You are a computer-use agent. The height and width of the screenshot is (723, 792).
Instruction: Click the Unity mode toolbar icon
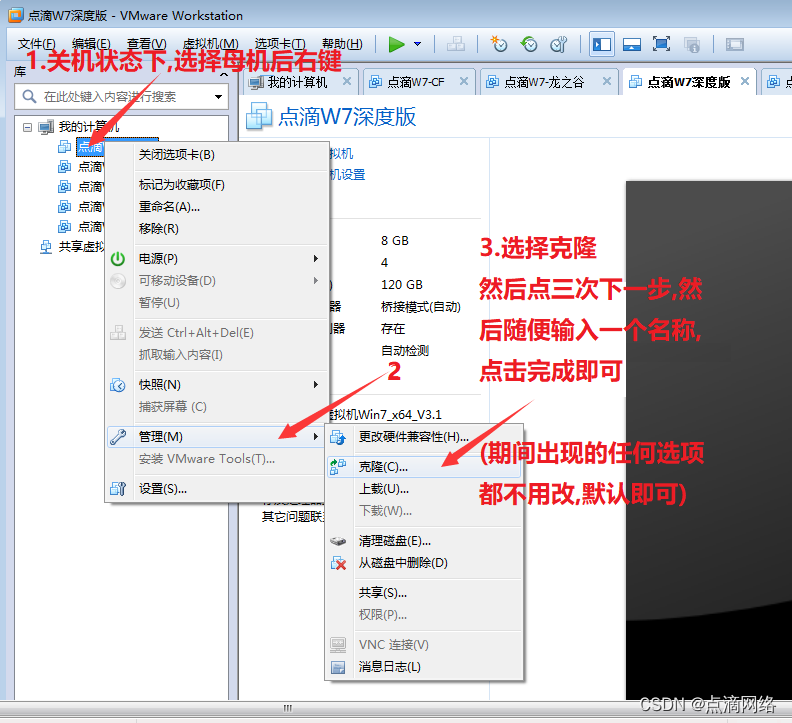point(691,44)
